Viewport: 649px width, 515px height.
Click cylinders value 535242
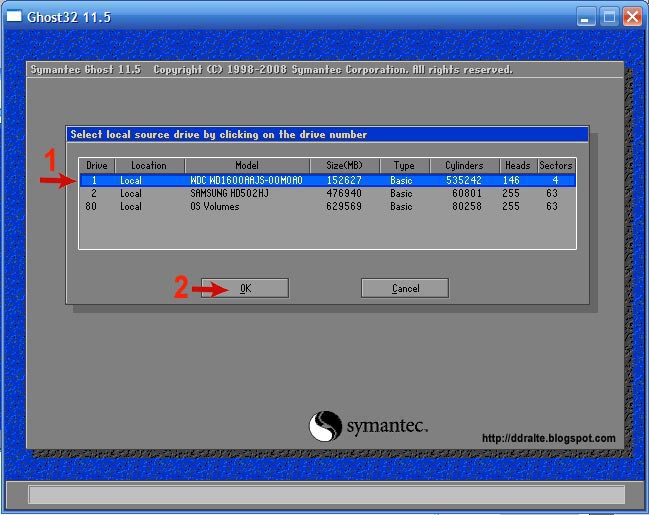click(x=464, y=180)
